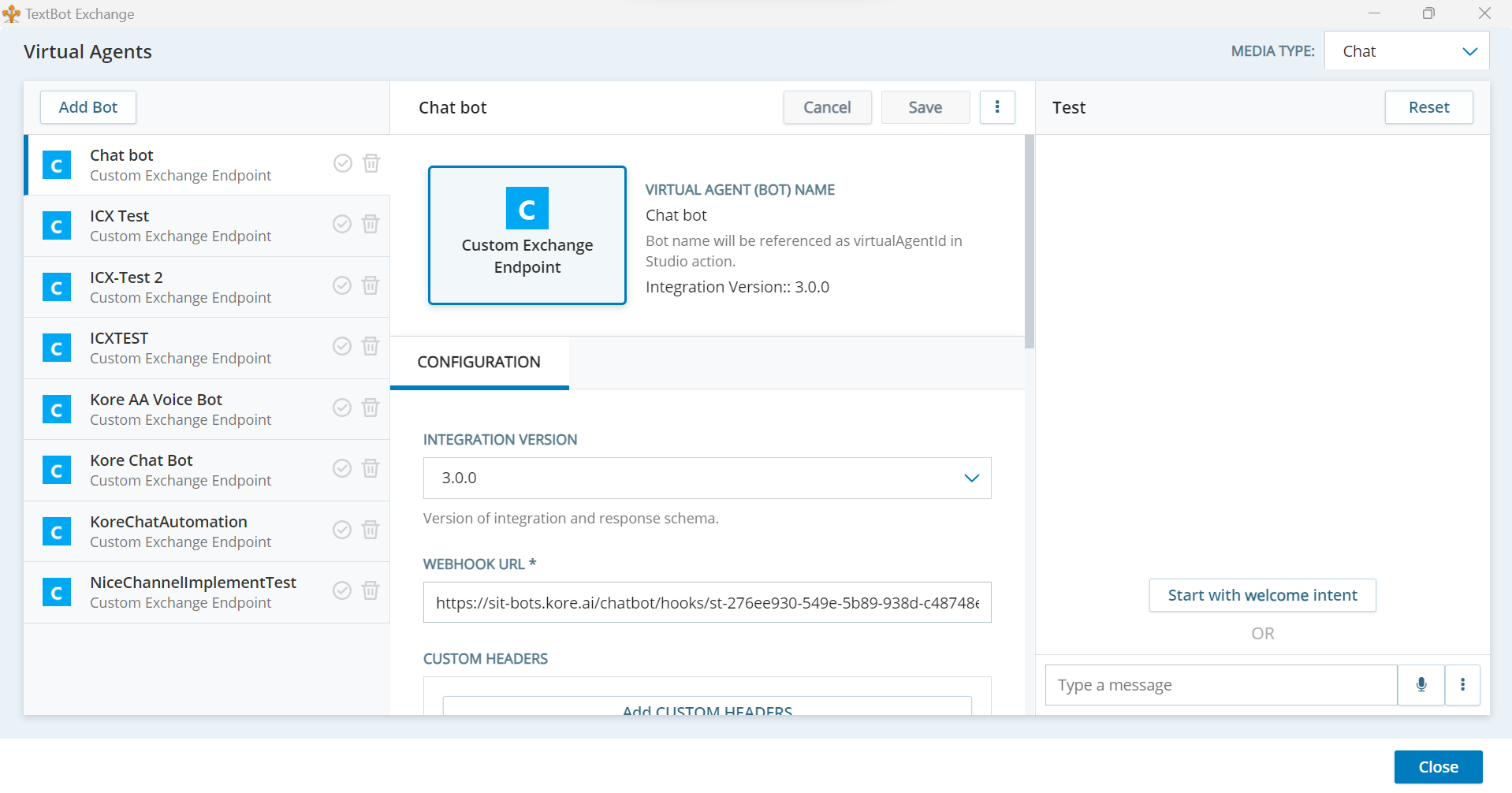Select the Custom Exchange Endpoint tile
The width and height of the screenshot is (1512, 793).
pos(527,235)
